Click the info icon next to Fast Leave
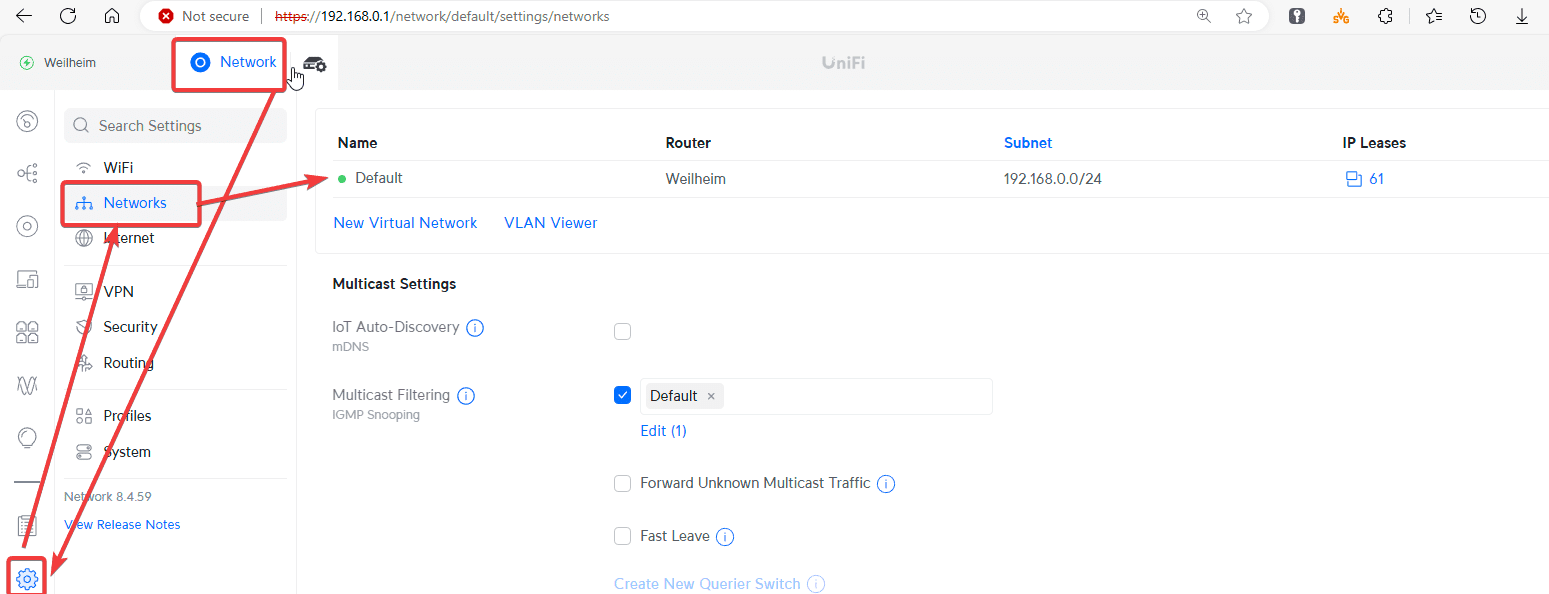The width and height of the screenshot is (1549, 594). (x=725, y=537)
